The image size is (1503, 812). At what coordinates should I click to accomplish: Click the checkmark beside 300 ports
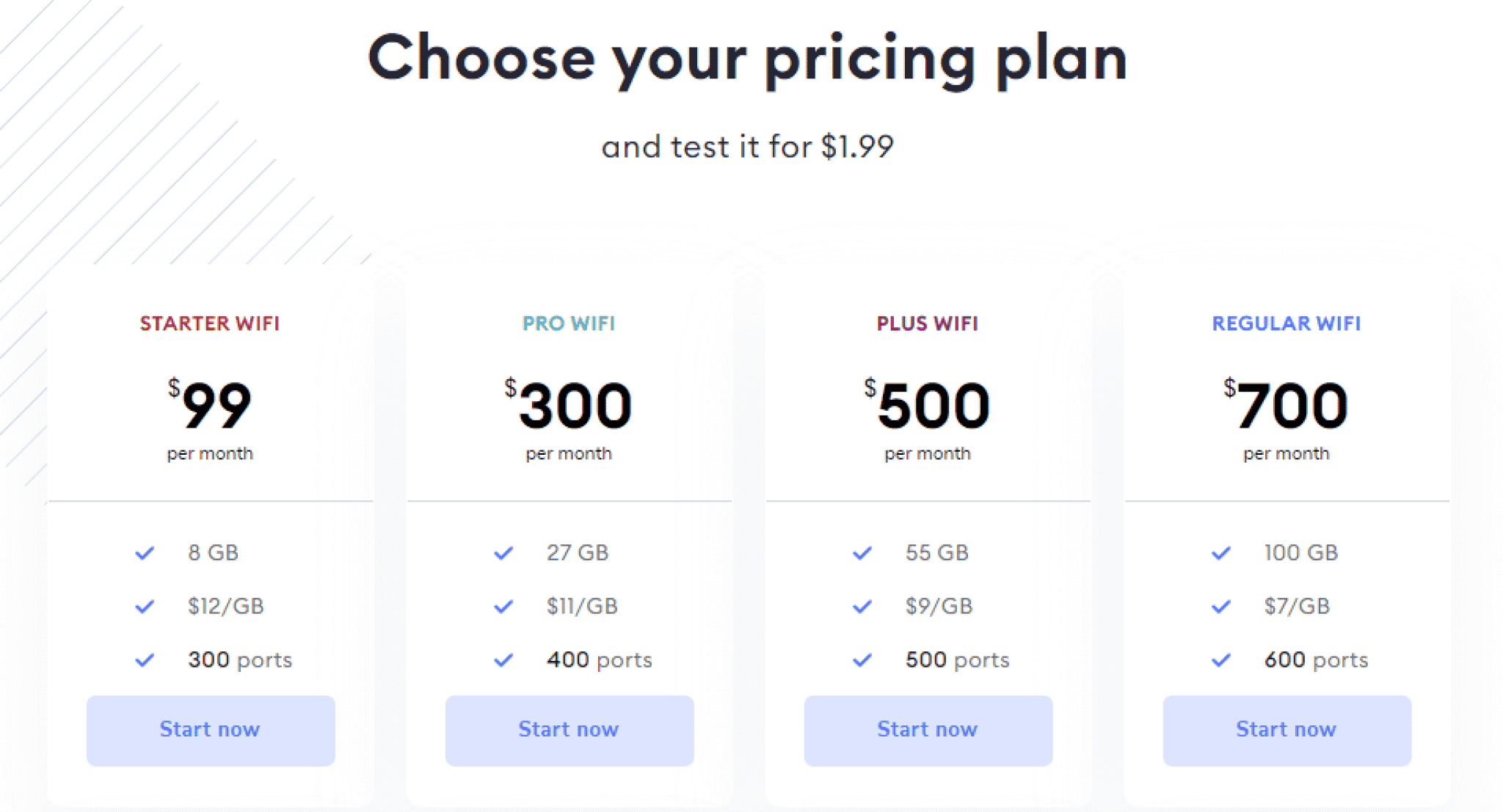pos(145,660)
